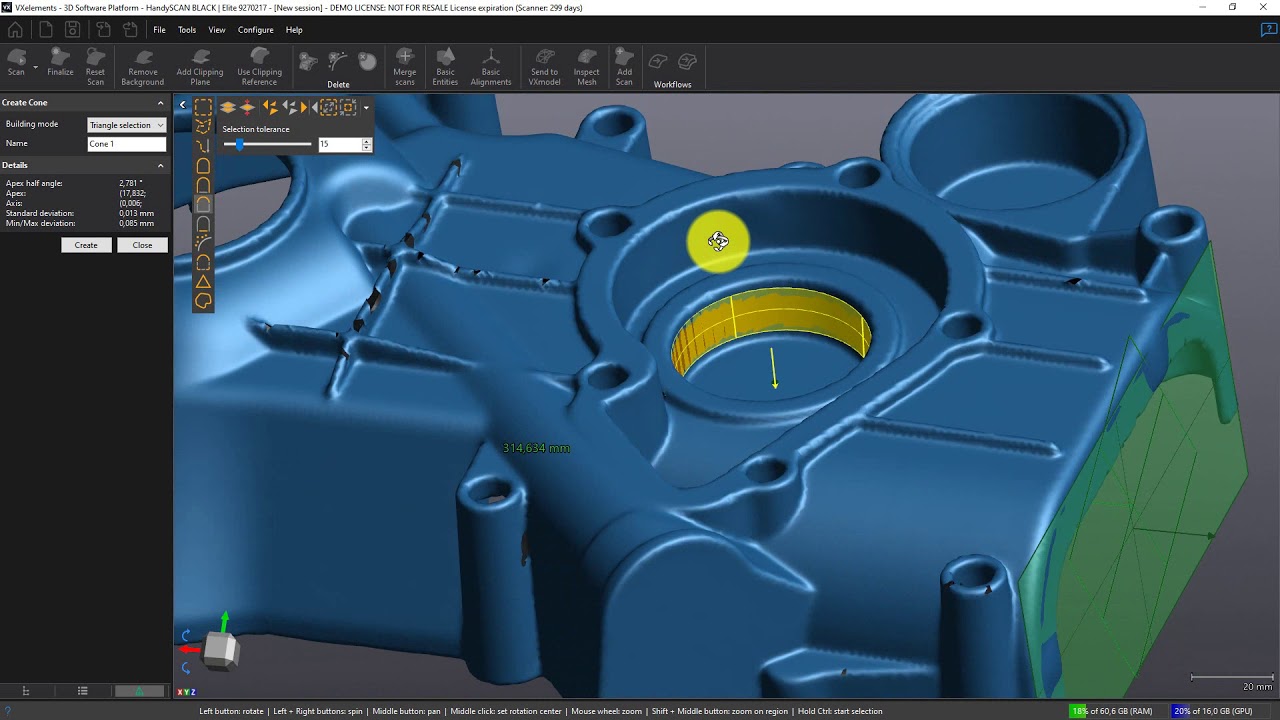Click the Selection tolerance slider handle
Image resolution: width=1280 pixels, height=720 pixels.
click(240, 145)
